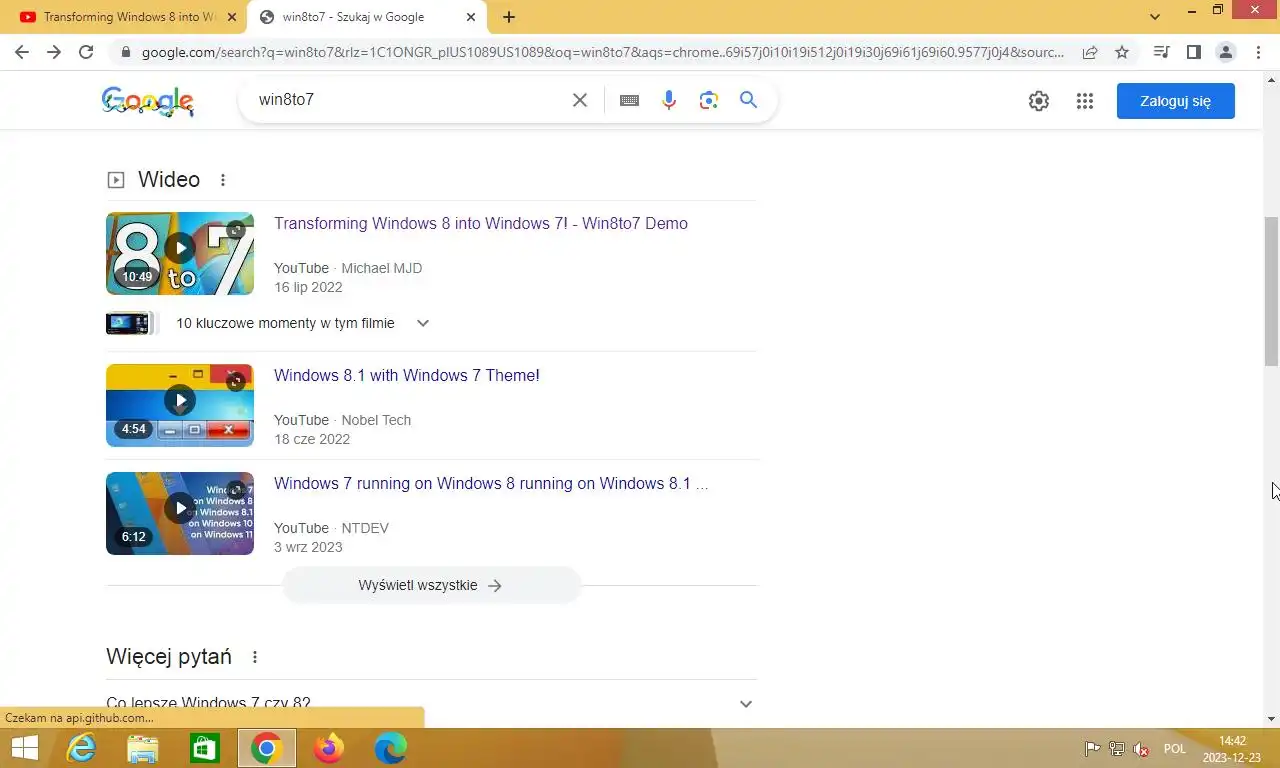Share this page via address bar icon
Viewport: 1280px width, 768px height.
pyautogui.click(x=1090, y=52)
